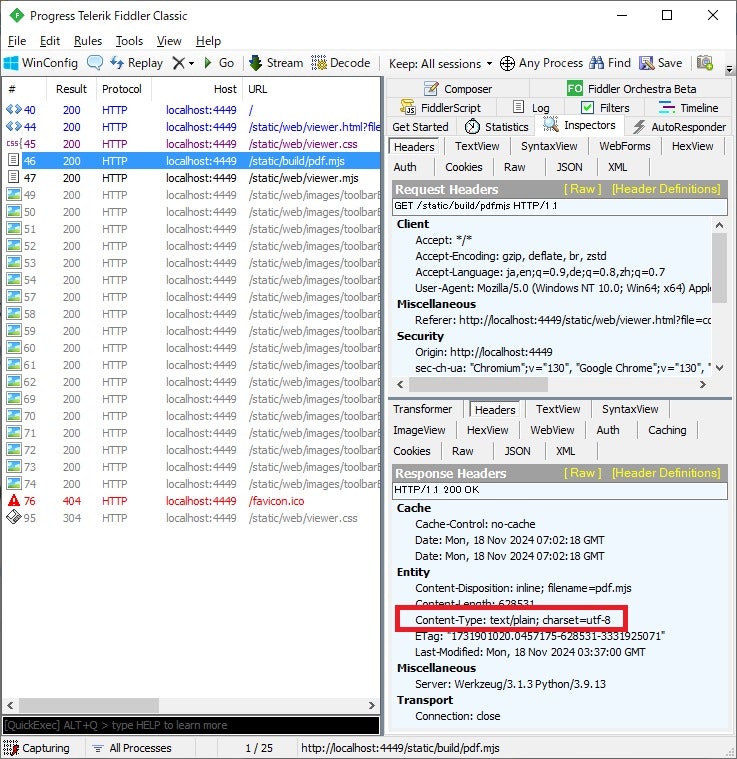The image size is (737, 759).
Task: Click the Go resume button
Action: pos(219,63)
